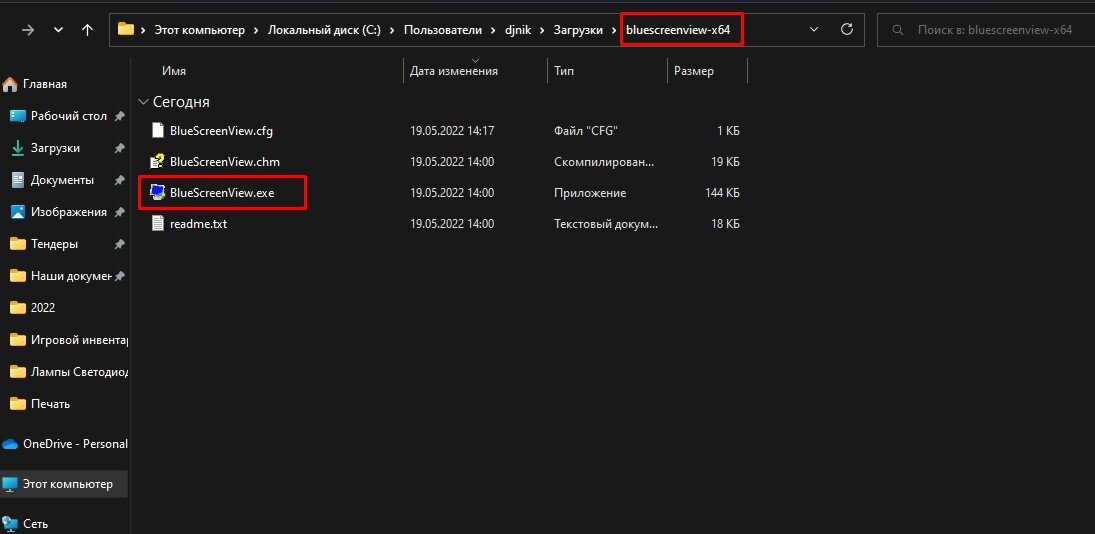This screenshot has width=1095, height=534.
Task: Click the pin icon next to 'Изображения'
Action: pos(119,212)
